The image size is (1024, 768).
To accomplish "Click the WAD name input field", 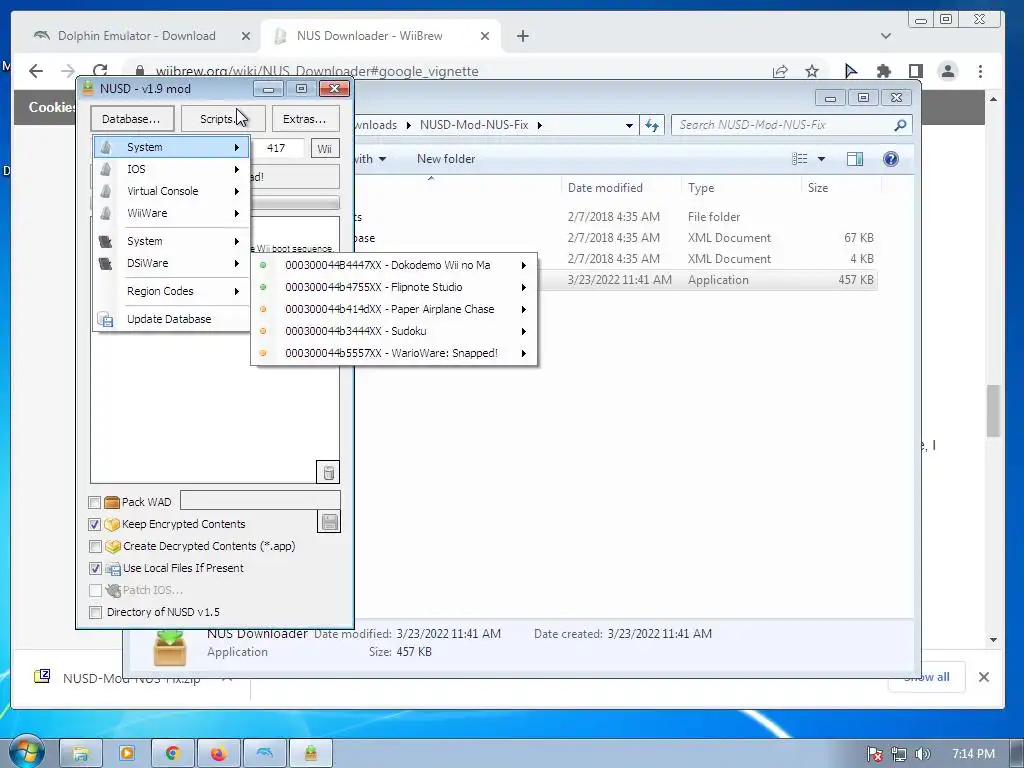I will tap(260, 501).
